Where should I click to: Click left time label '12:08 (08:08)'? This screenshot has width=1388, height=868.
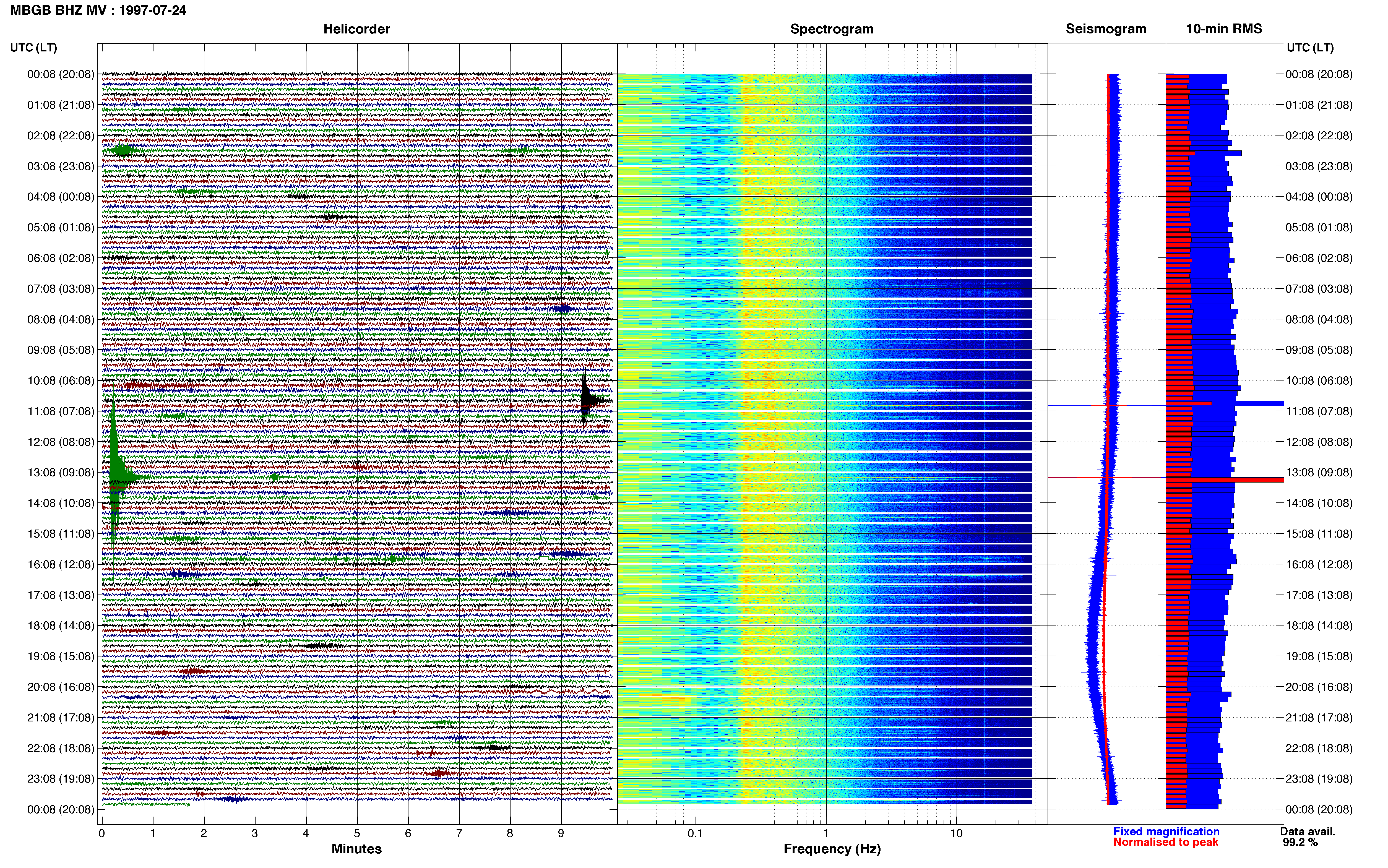click(x=60, y=442)
